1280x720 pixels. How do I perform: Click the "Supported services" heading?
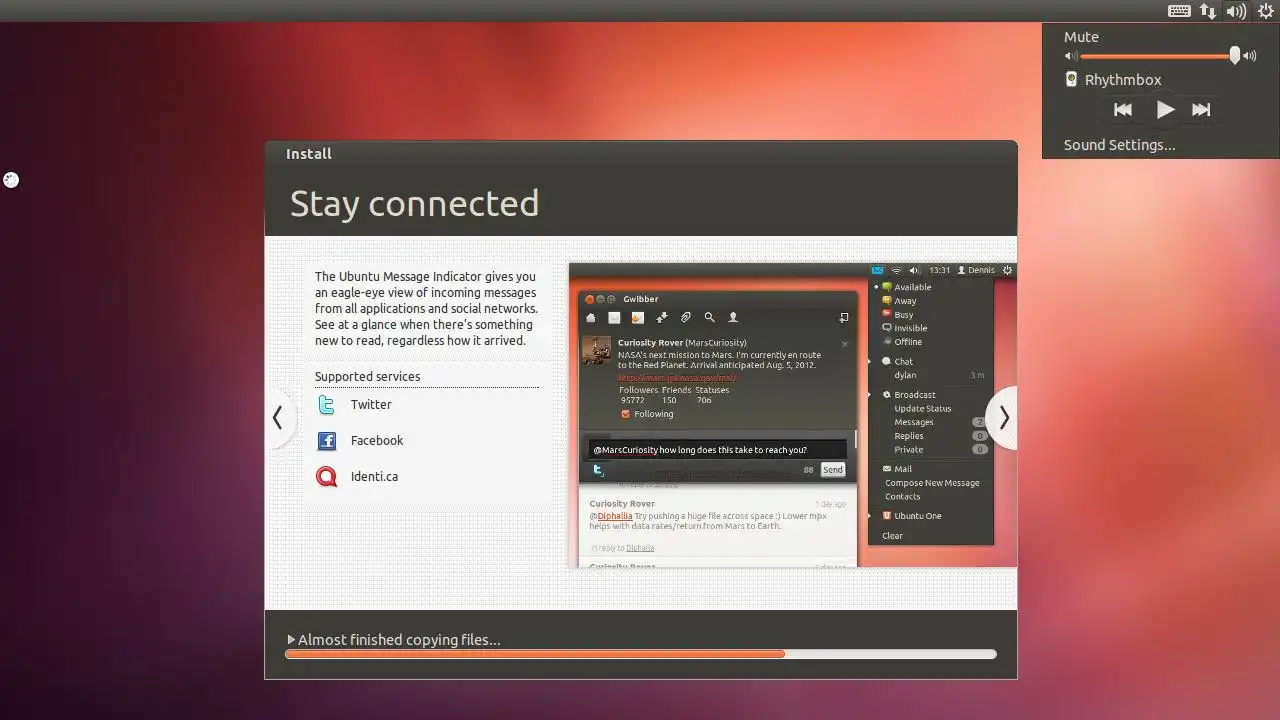point(367,377)
